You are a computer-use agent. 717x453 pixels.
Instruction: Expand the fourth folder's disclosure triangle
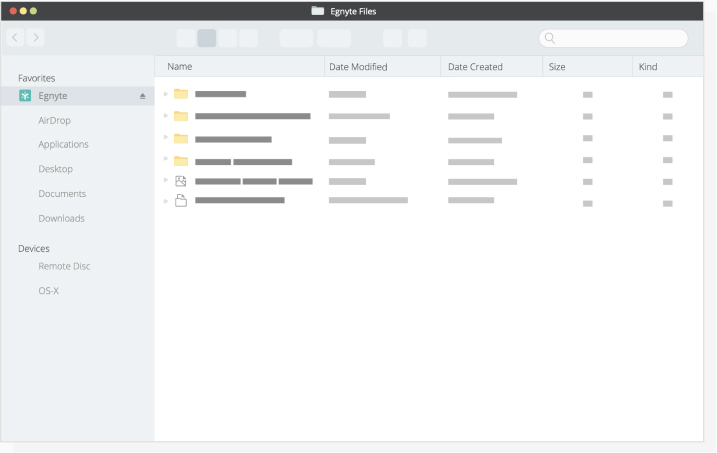[x=166, y=160]
